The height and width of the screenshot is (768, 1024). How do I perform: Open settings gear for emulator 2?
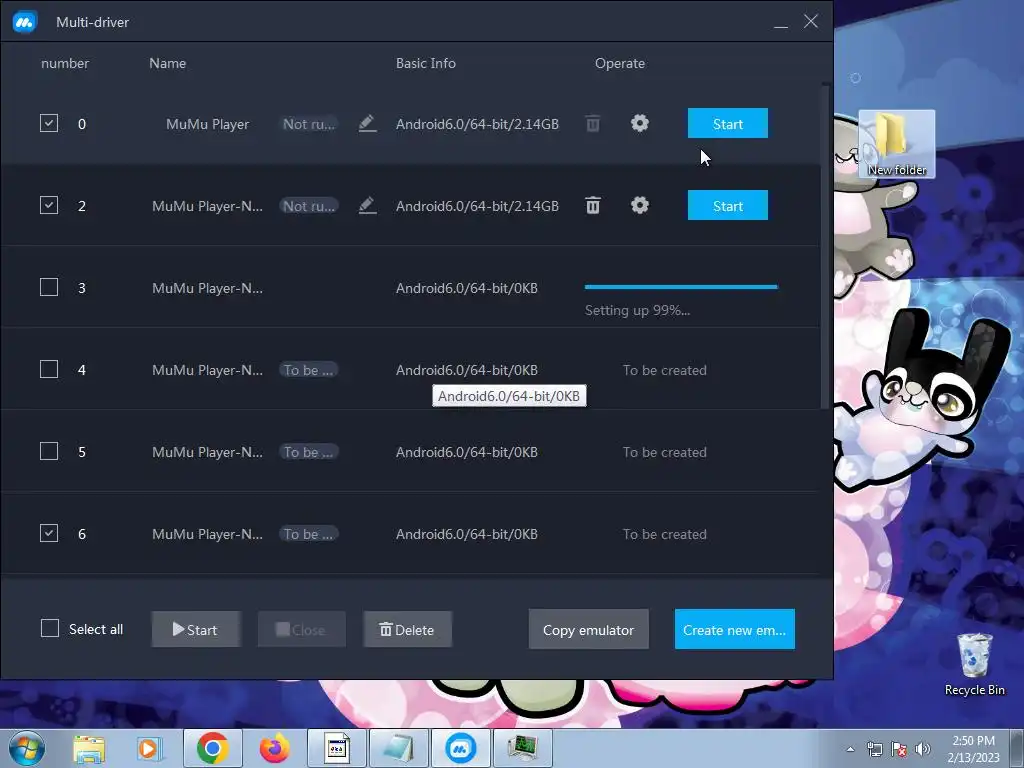coord(640,205)
